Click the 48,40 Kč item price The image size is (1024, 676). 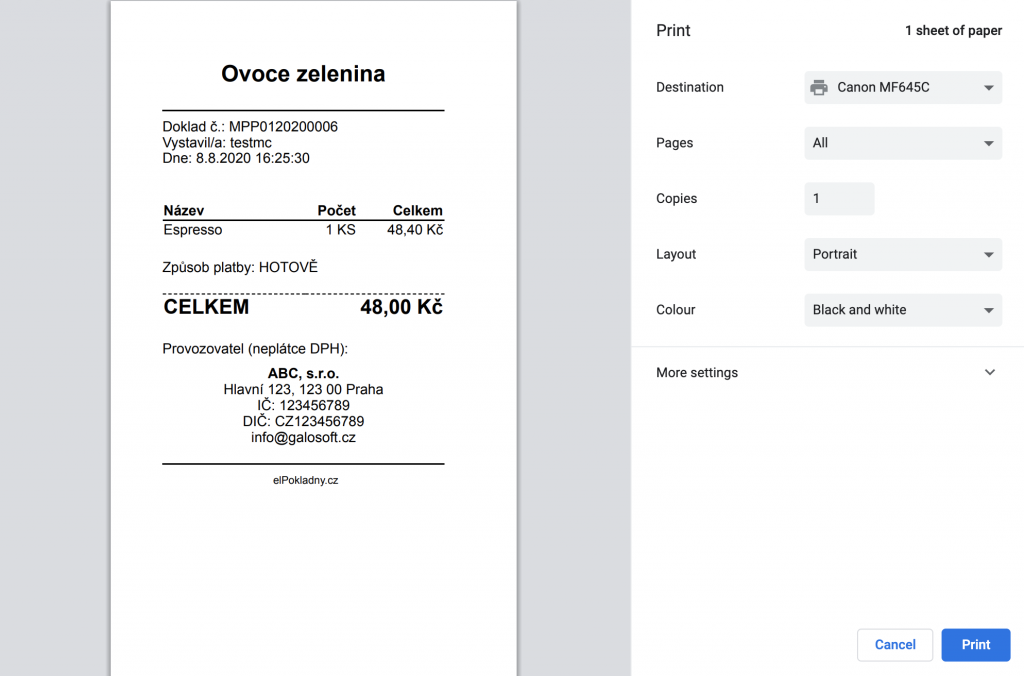point(415,230)
